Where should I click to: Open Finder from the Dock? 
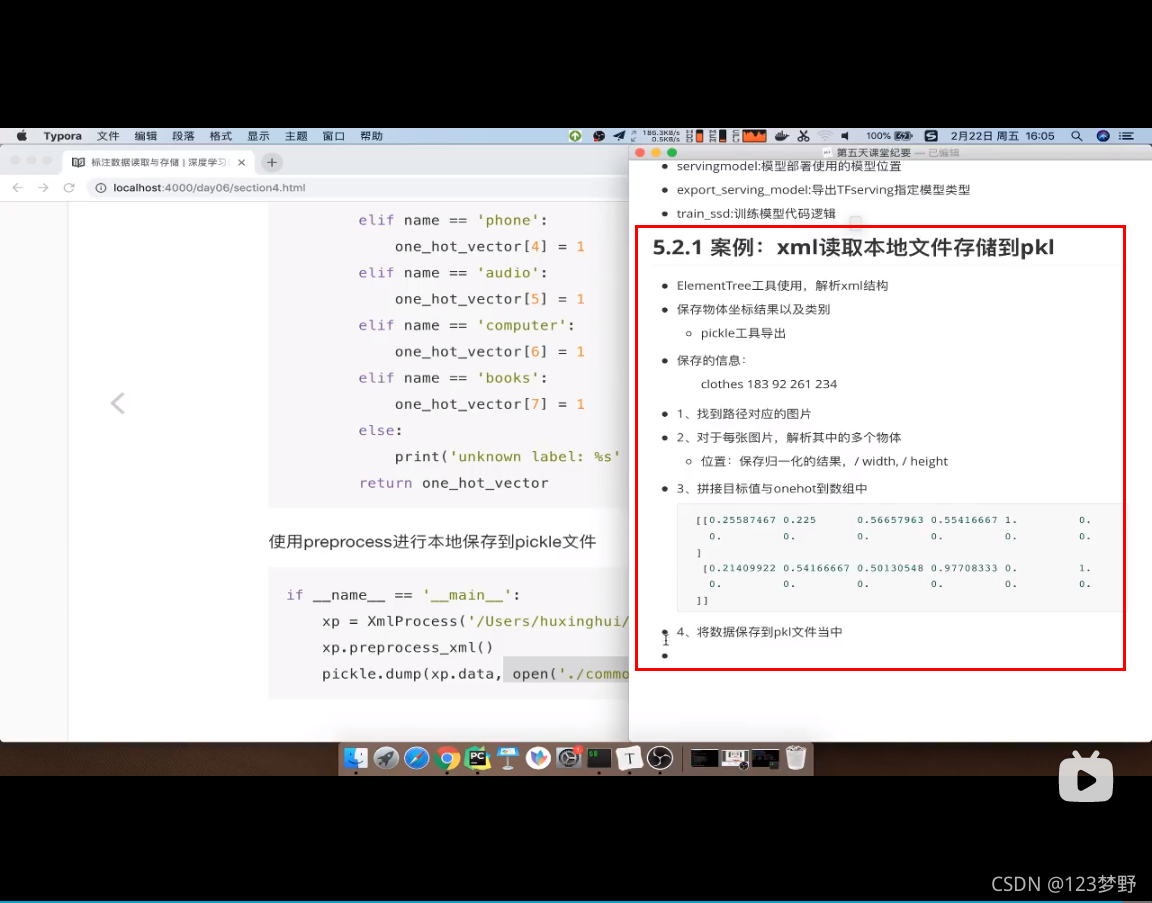[356, 758]
